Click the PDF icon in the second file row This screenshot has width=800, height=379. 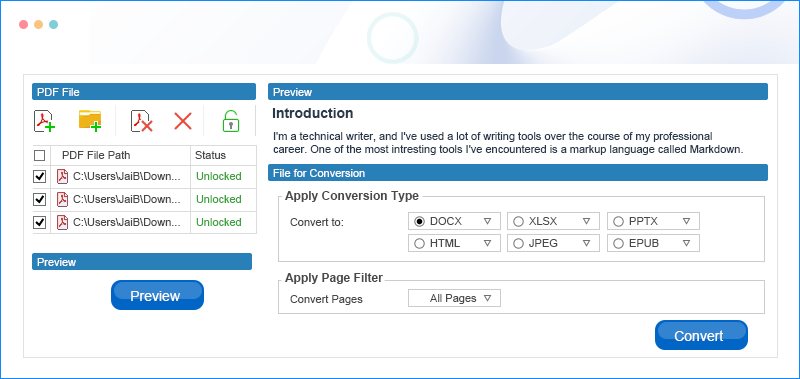(x=62, y=199)
